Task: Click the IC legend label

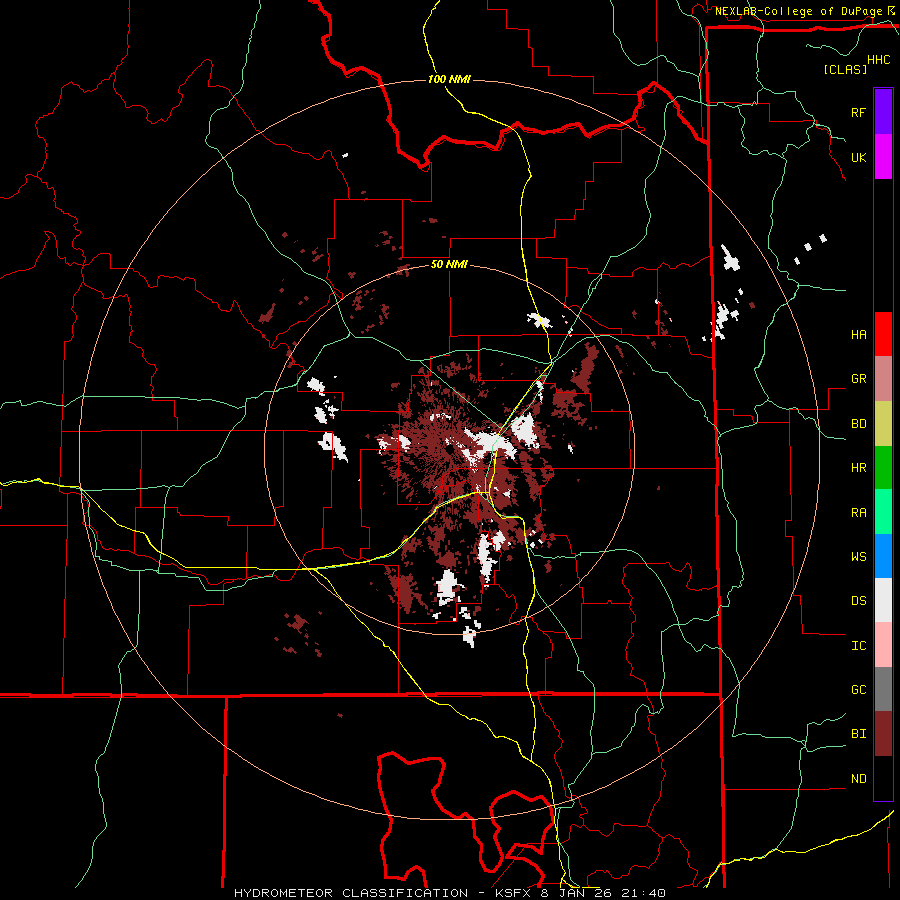Action: pyautogui.click(x=858, y=646)
